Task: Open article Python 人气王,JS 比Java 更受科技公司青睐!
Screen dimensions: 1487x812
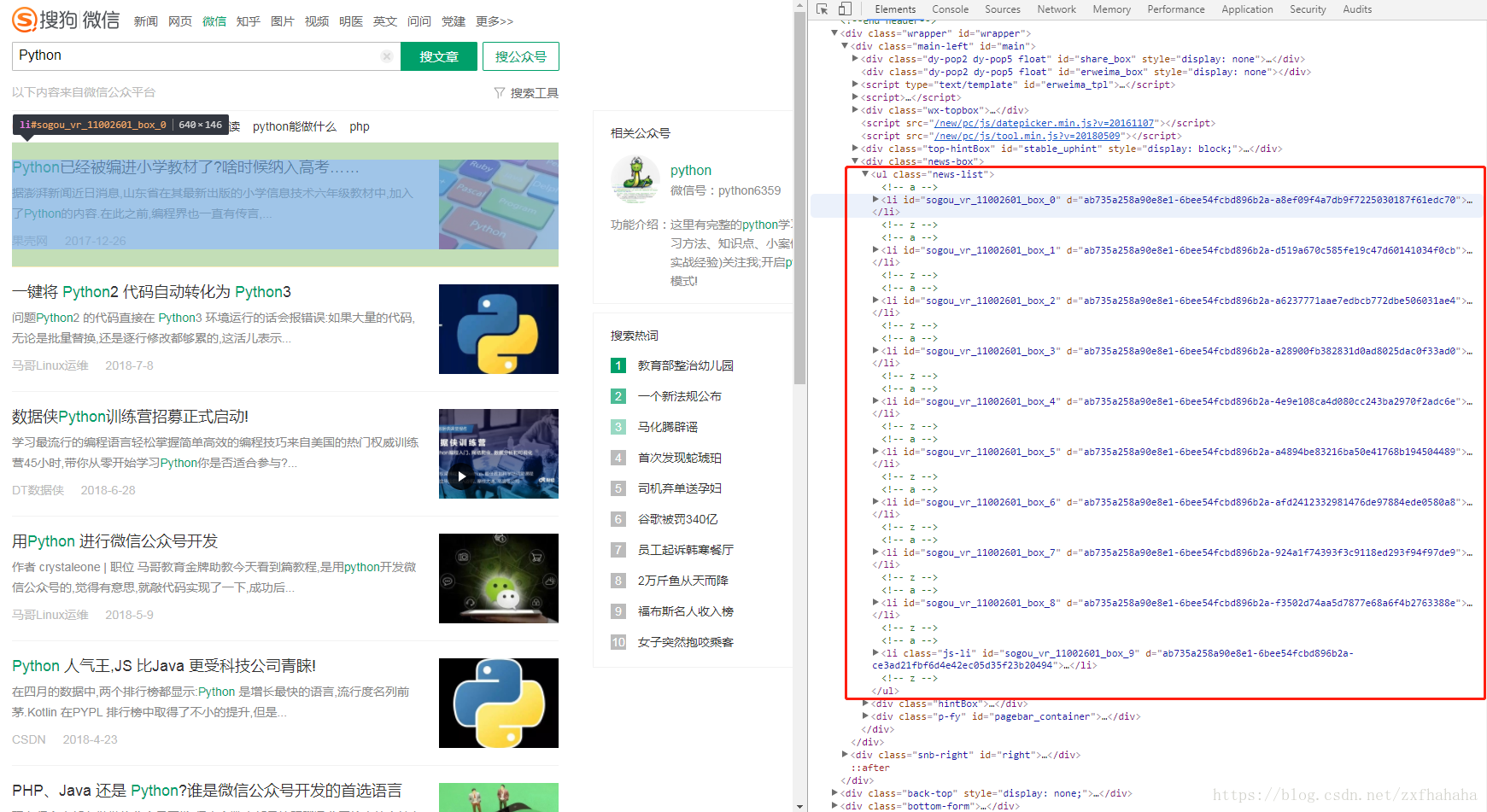Action: pos(164,666)
